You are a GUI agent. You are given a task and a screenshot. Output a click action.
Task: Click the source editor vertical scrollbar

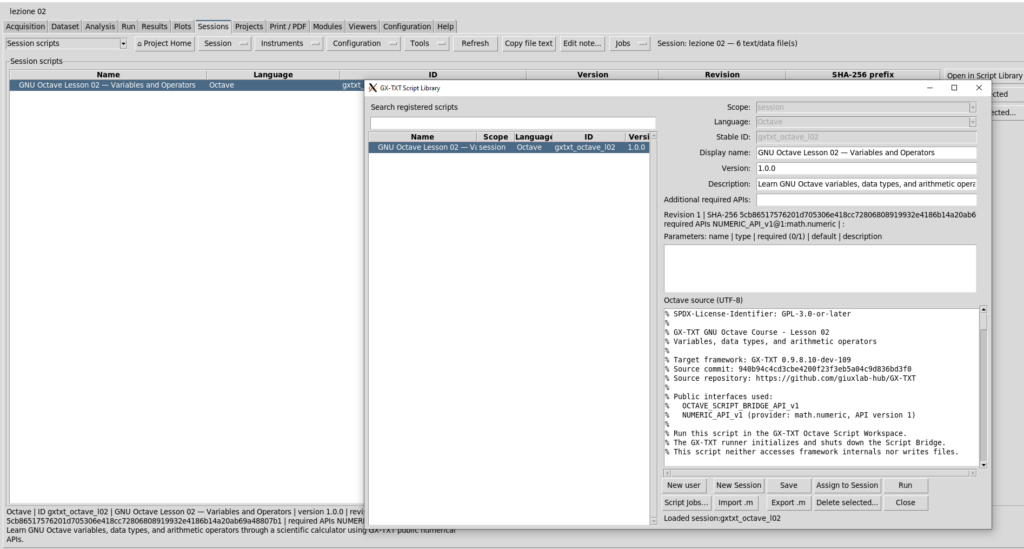pyautogui.click(x=983, y=386)
